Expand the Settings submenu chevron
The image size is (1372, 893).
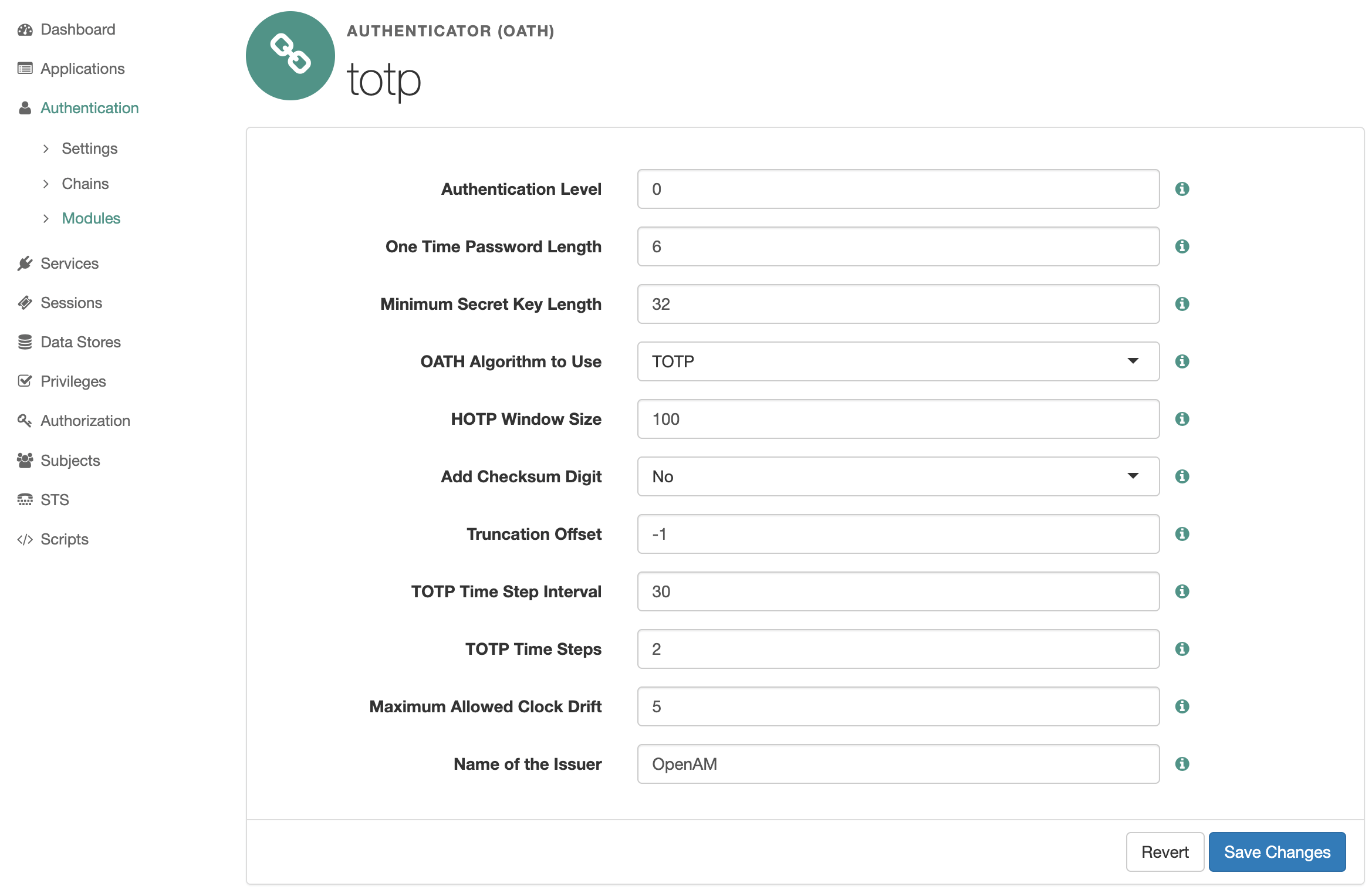point(46,148)
